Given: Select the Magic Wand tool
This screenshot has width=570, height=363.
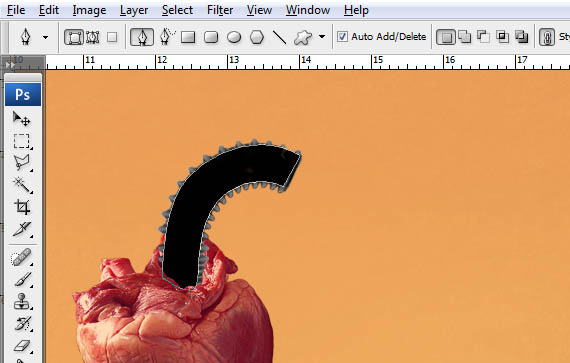Looking at the screenshot, I should pos(22,185).
